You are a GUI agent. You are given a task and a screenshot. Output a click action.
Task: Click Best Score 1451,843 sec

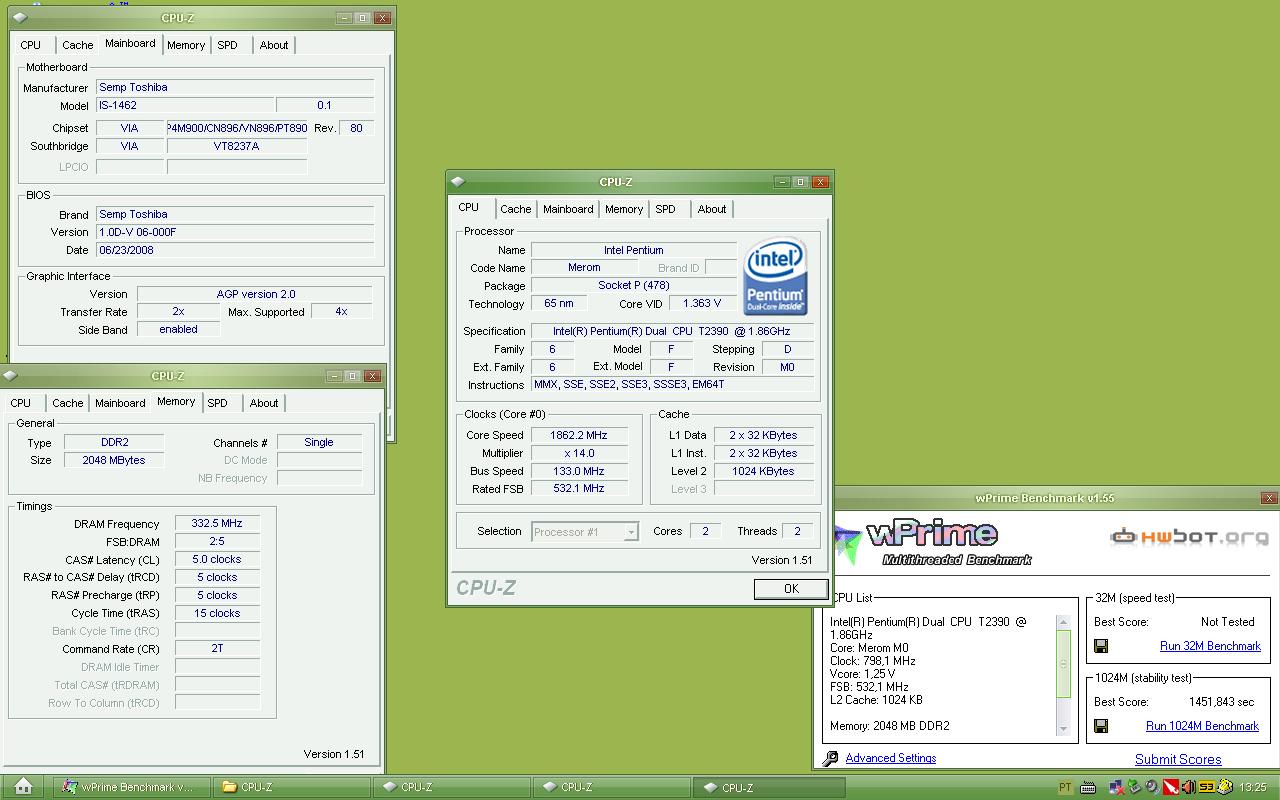1221,702
